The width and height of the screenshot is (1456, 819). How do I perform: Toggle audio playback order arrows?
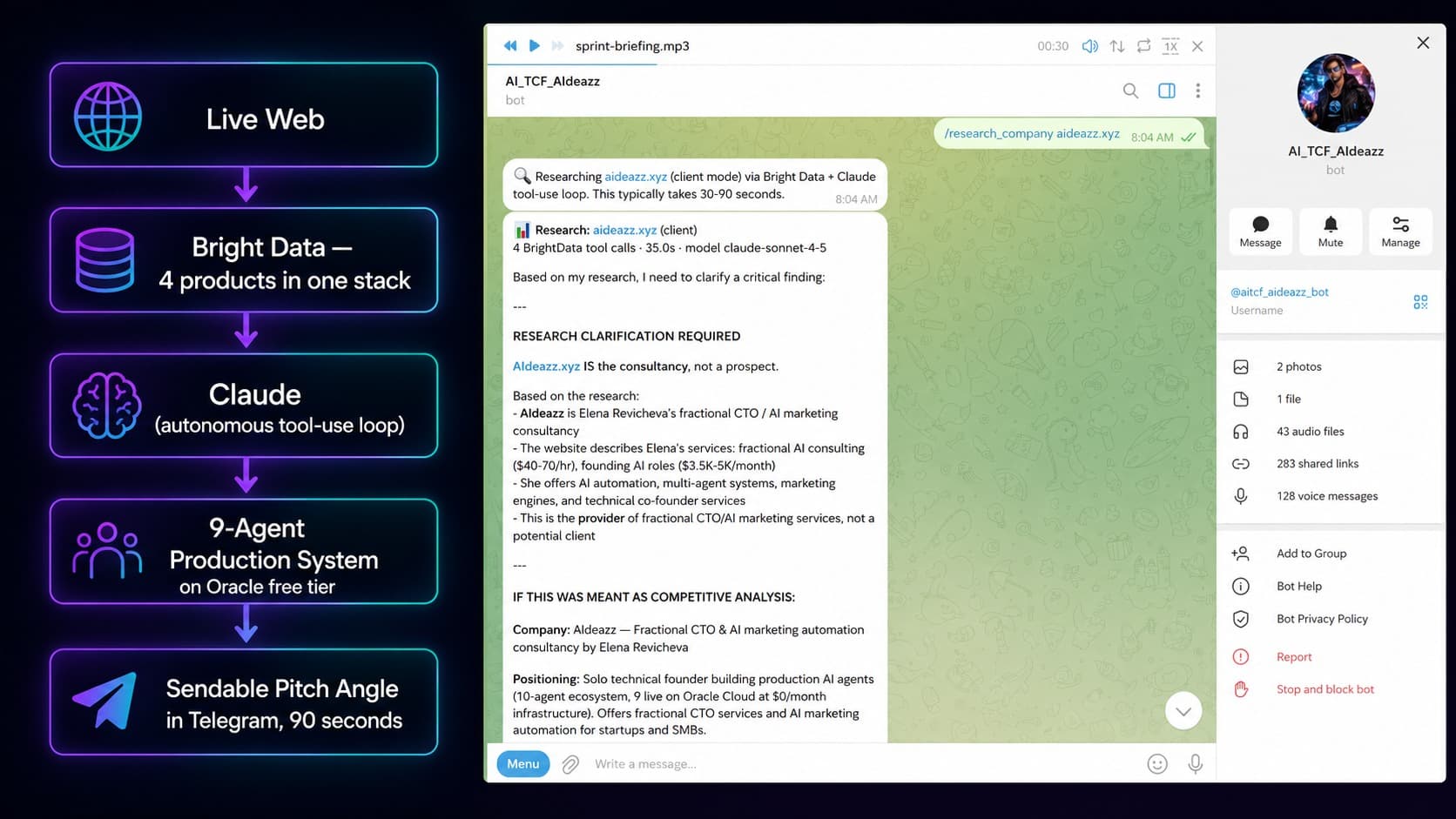pos(1117,46)
